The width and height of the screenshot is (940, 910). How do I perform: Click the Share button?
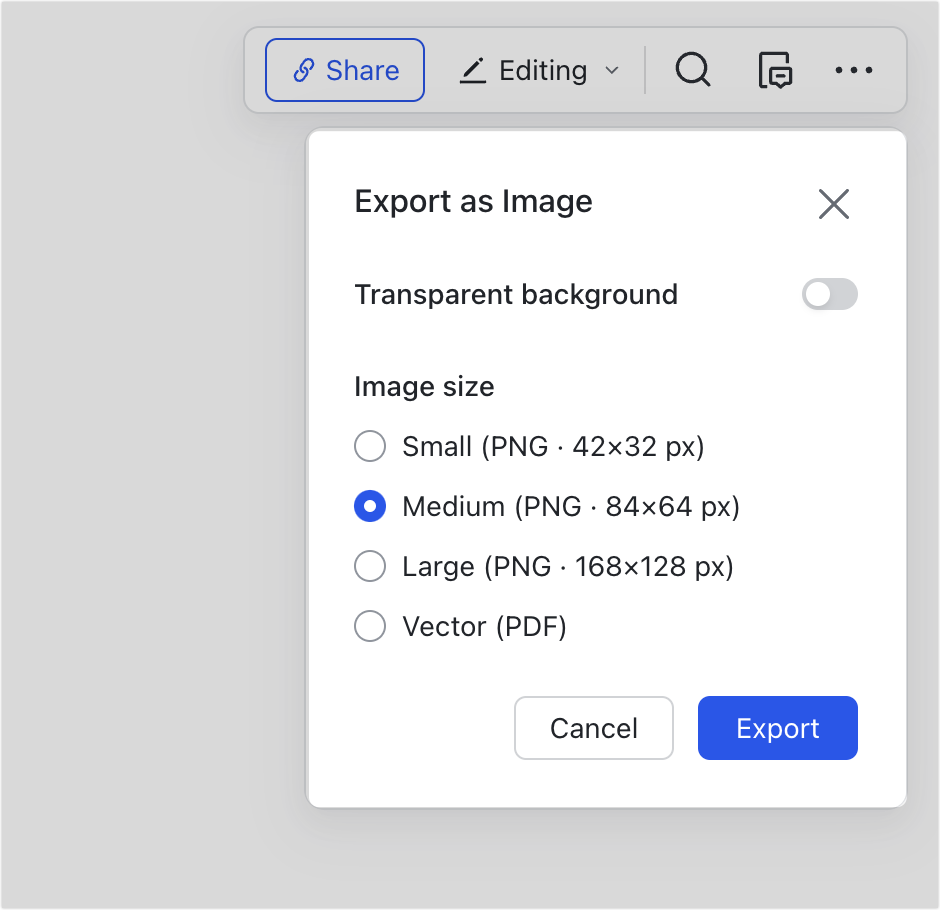(345, 70)
